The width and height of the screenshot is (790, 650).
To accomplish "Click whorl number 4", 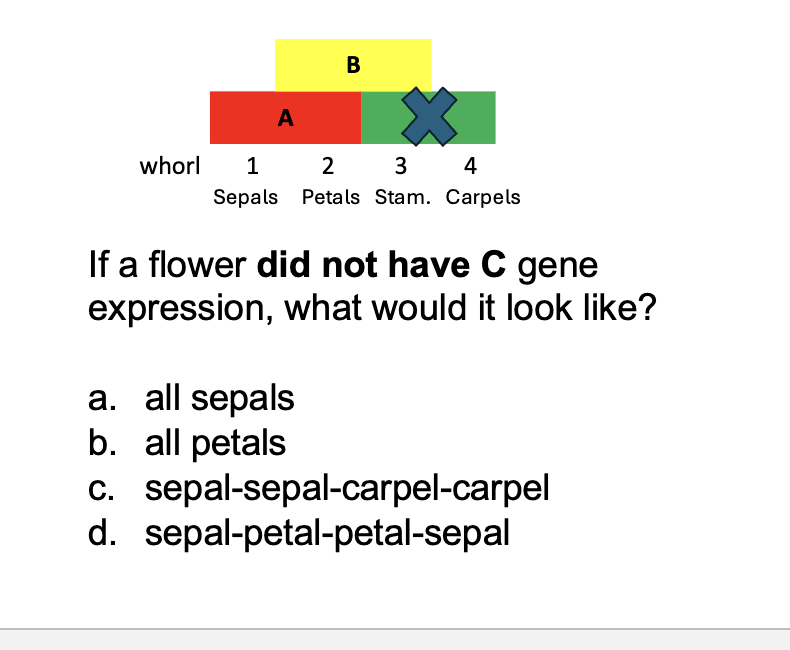I will tap(470, 165).
